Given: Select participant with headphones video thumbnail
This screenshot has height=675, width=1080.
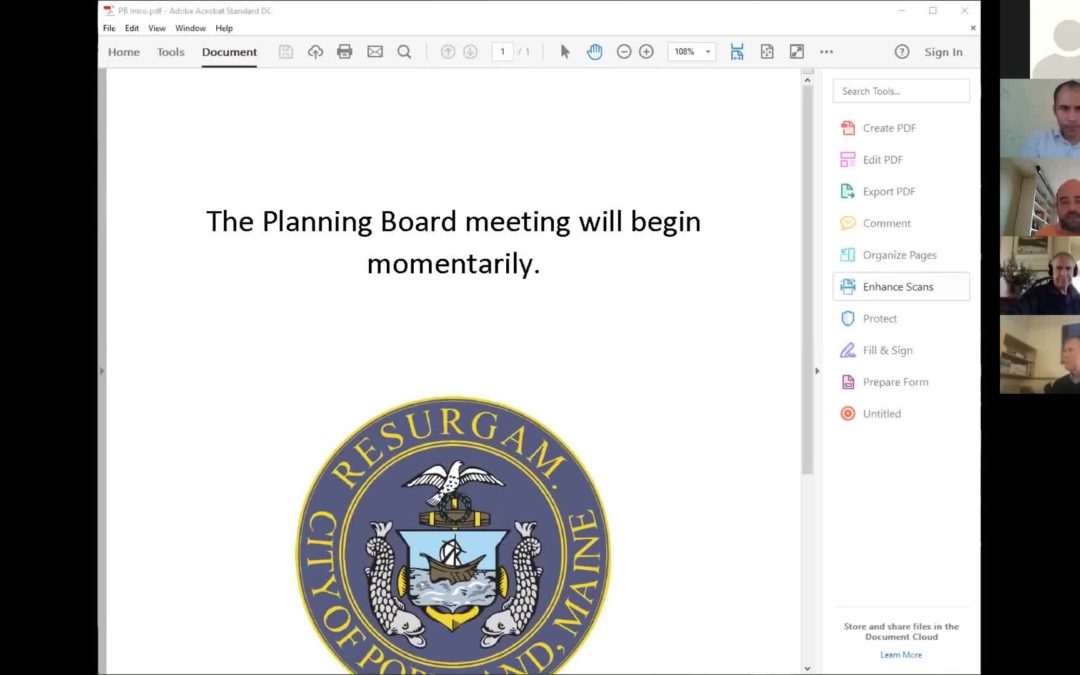Looking at the screenshot, I should pos(1040,276).
